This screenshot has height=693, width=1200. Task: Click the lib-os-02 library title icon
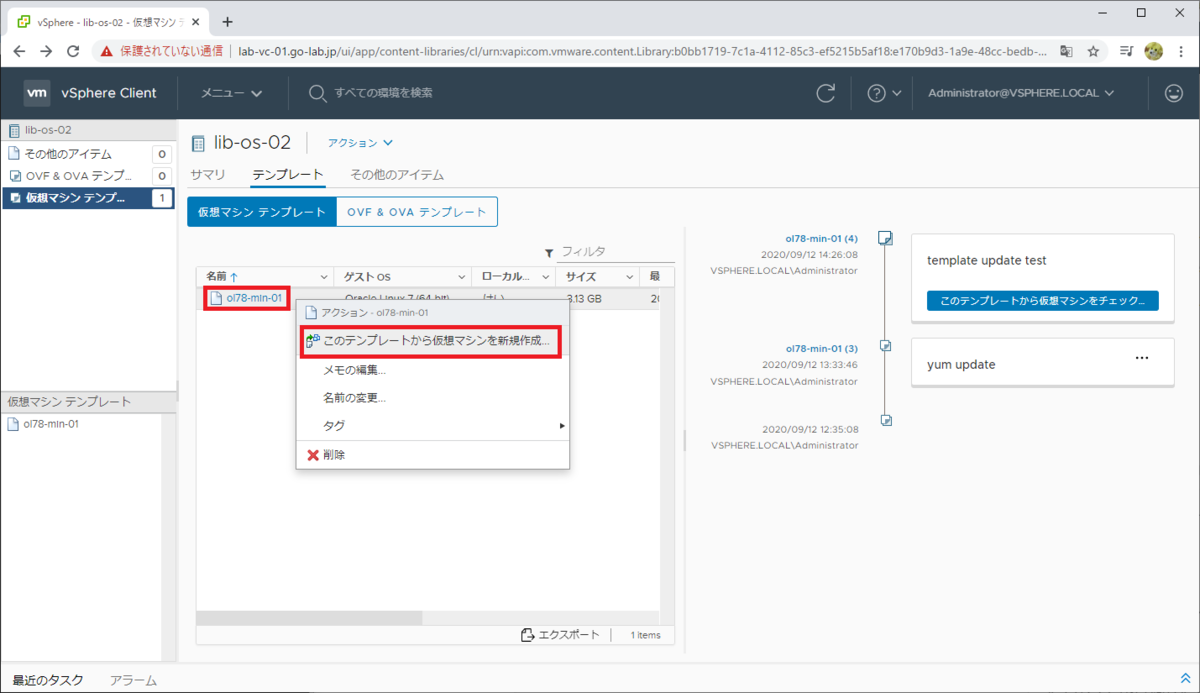[198, 143]
